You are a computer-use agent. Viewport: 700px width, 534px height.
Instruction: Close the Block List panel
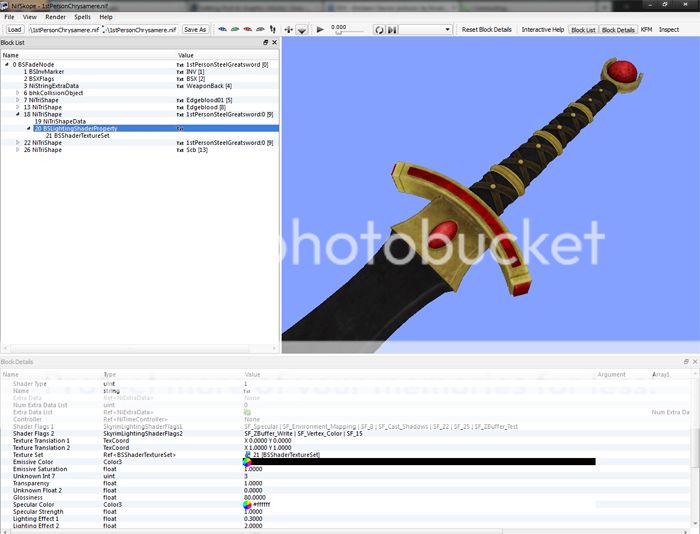point(275,42)
